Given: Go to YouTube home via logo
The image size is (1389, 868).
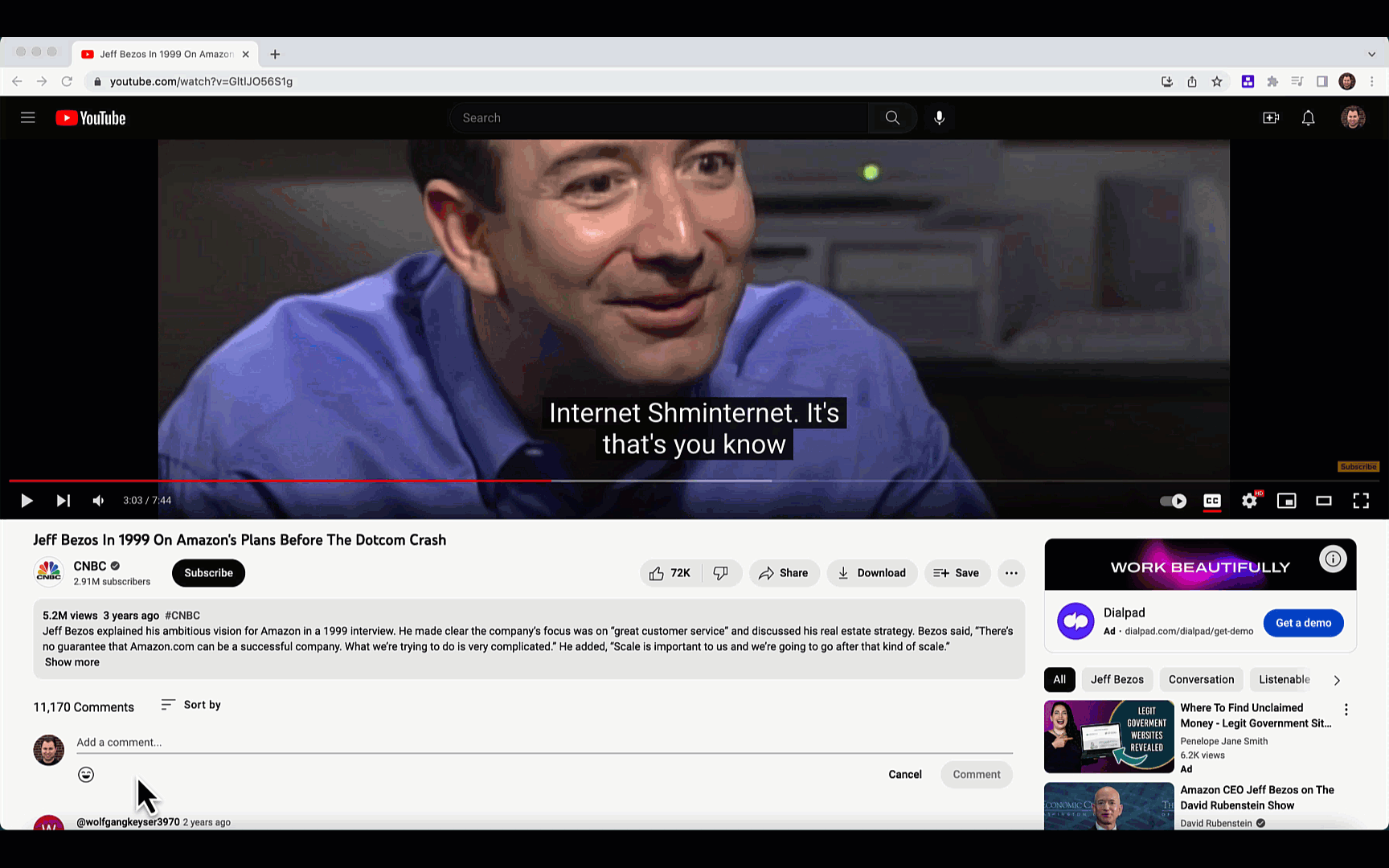Looking at the screenshot, I should [91, 118].
